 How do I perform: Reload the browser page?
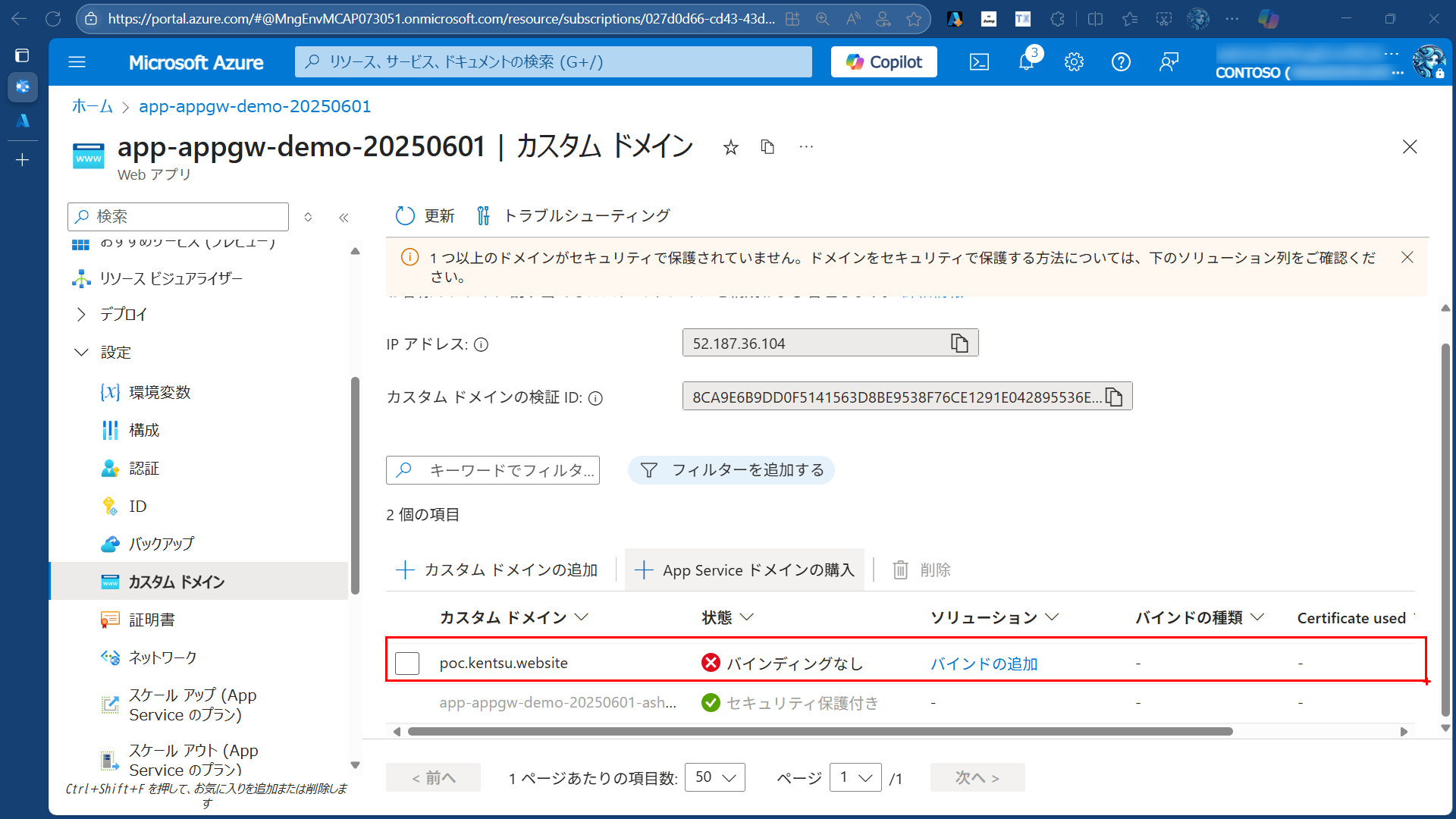53,19
